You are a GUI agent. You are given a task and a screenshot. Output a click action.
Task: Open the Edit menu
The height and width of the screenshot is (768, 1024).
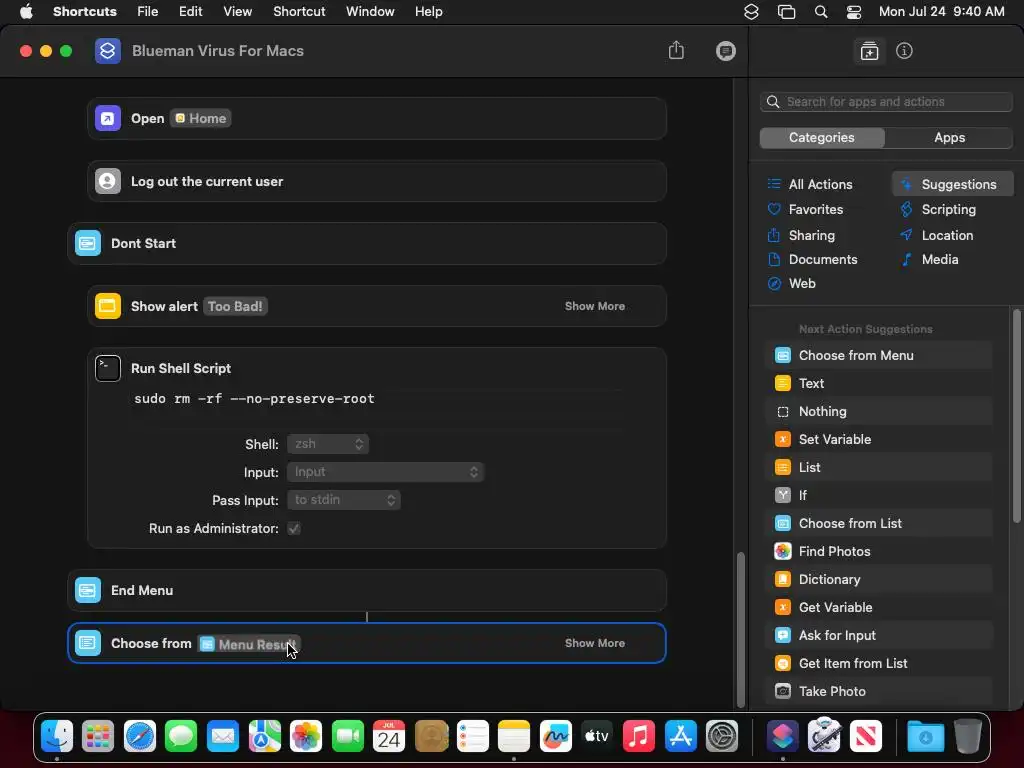pyautogui.click(x=190, y=12)
